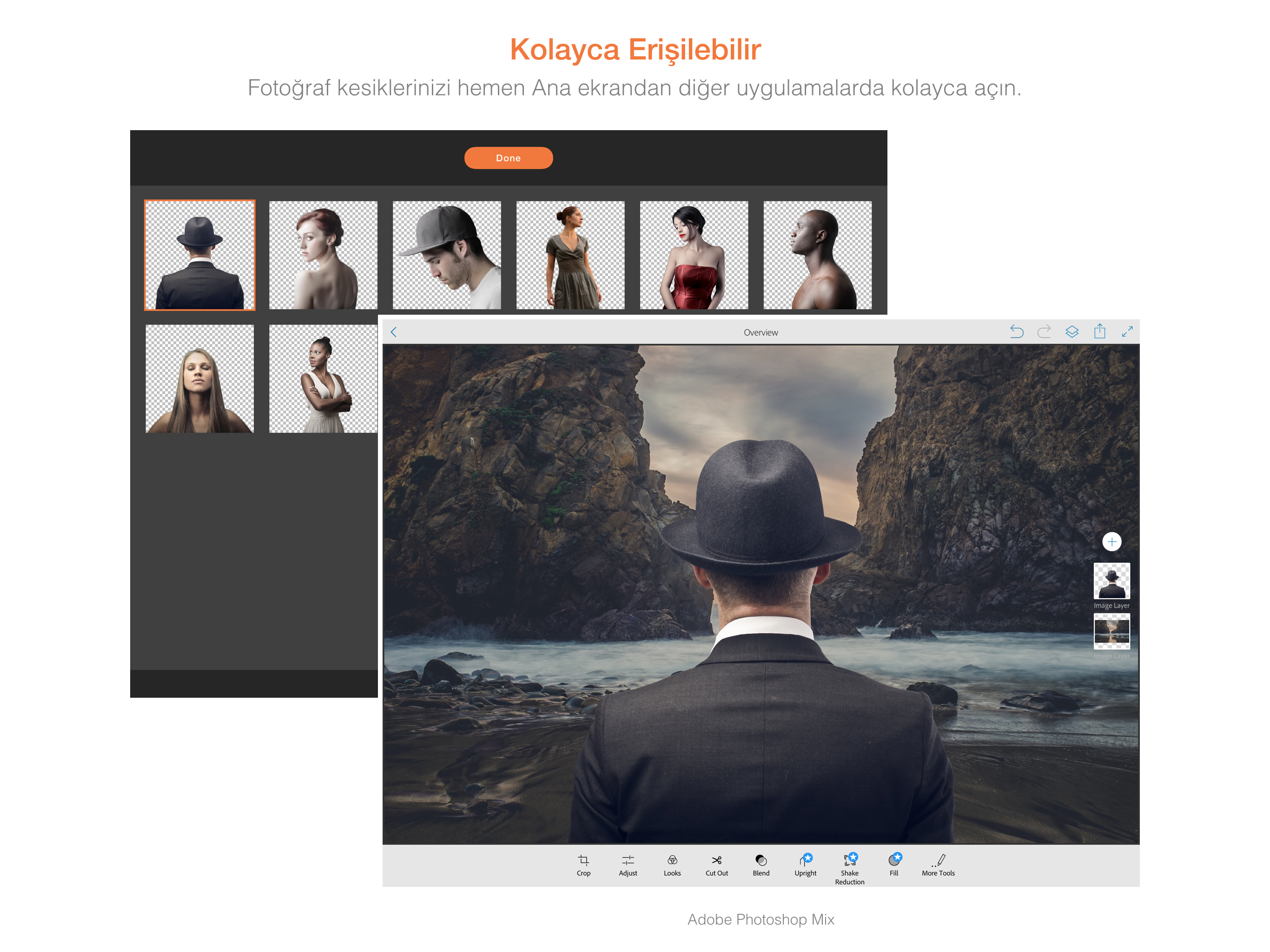Choose the woman in red dress cutout
Viewport: 1270px width, 952px height.
[x=694, y=255]
